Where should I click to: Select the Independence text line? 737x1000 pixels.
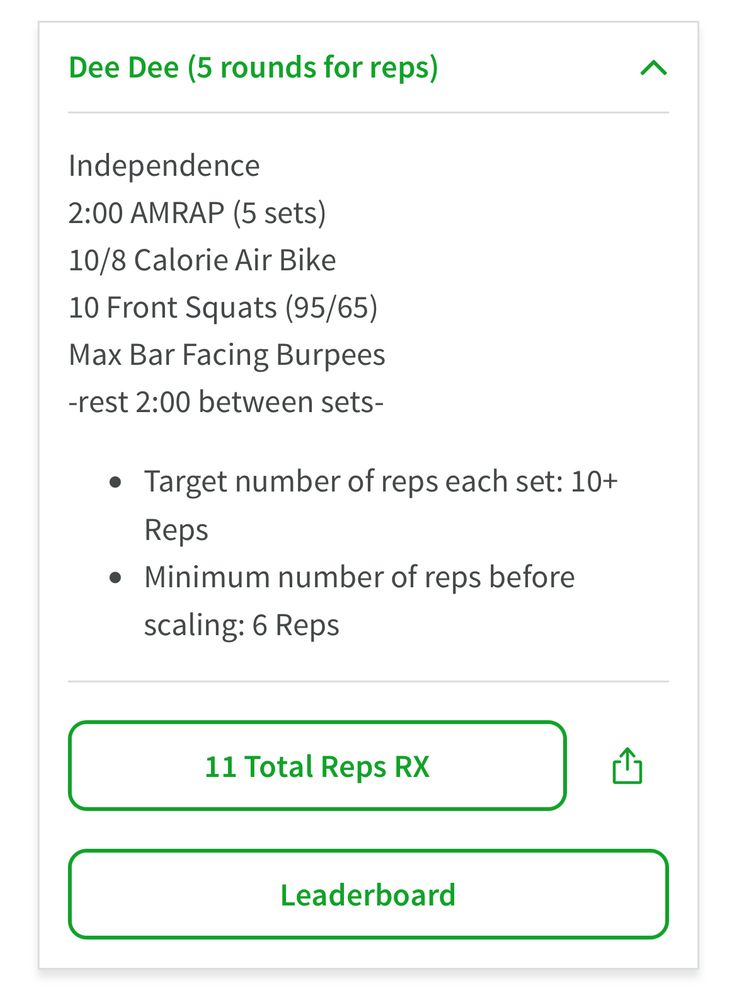pos(164,165)
